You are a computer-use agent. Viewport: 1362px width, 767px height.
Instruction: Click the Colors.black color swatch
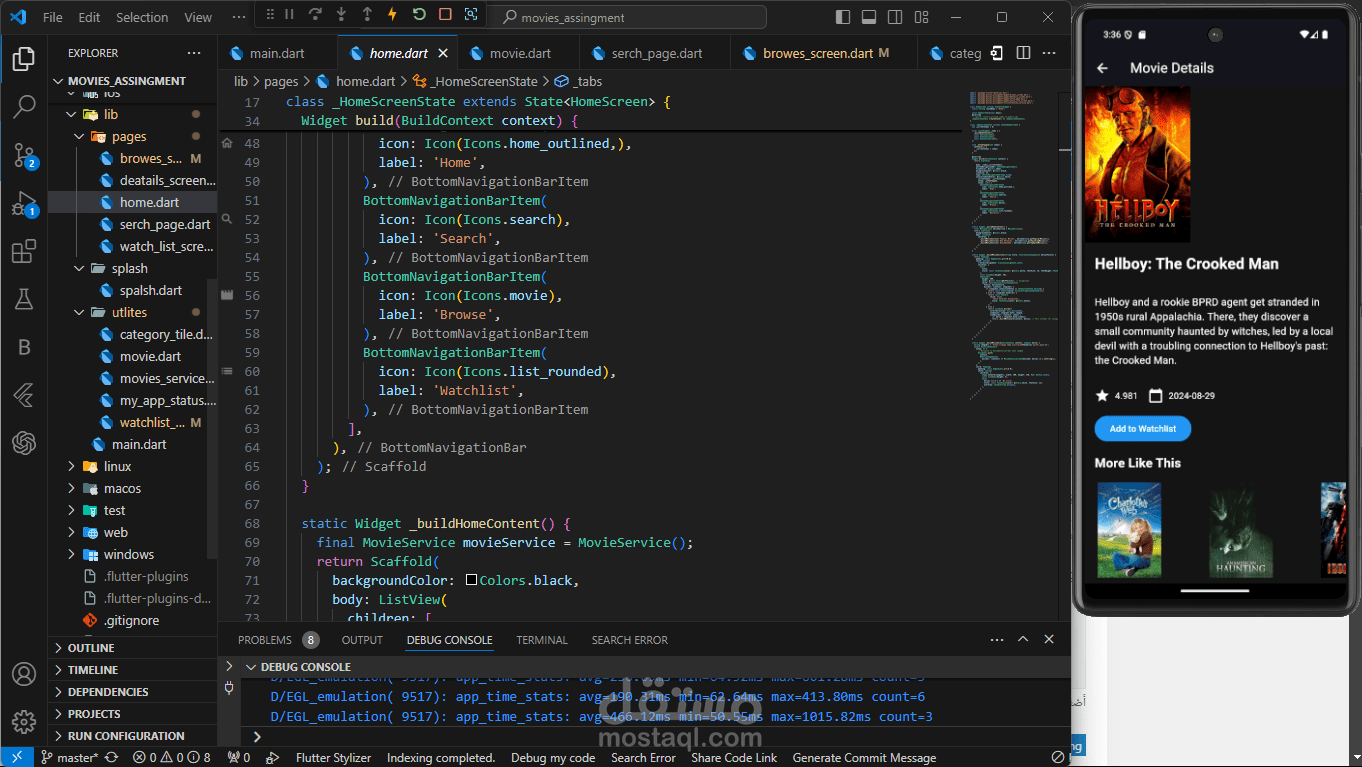pyautogui.click(x=471, y=580)
